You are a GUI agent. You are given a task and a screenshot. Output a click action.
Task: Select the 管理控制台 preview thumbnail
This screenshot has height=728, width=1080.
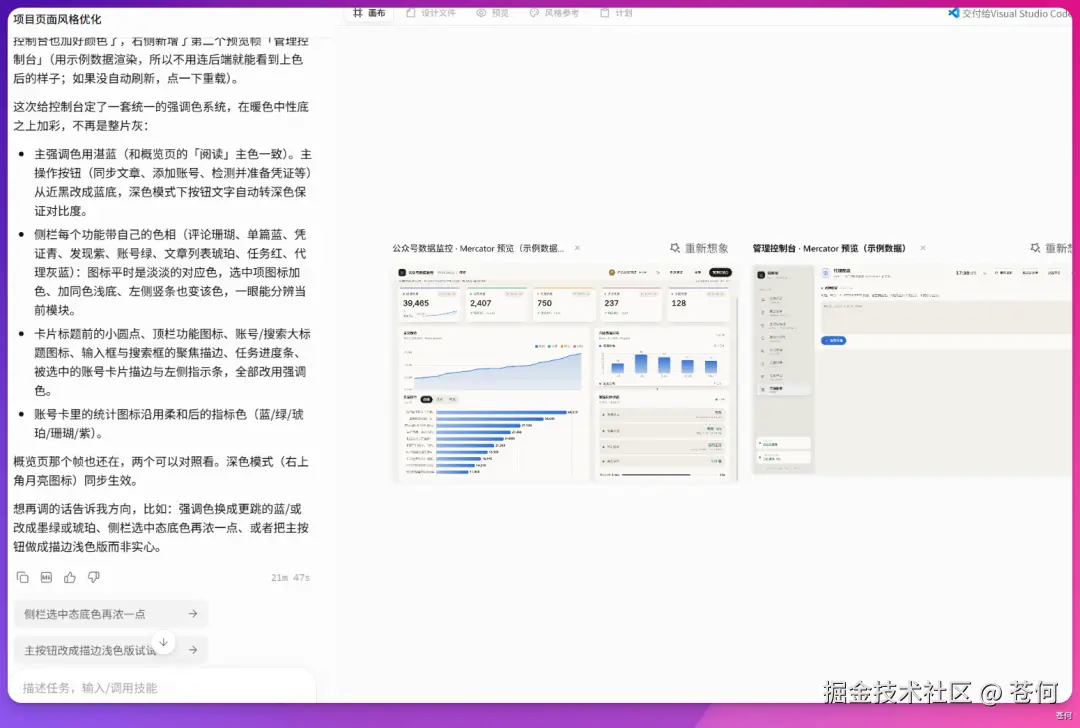point(914,370)
